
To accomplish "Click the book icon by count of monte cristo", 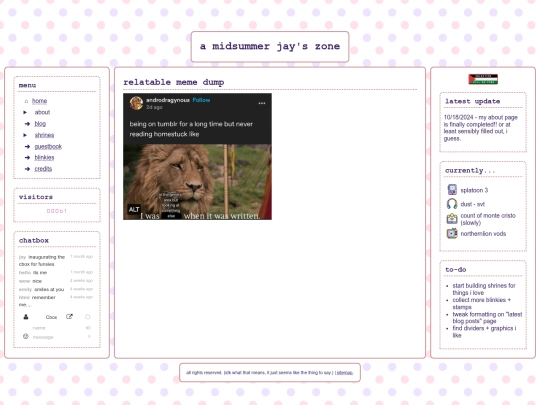I will (x=452, y=219).
